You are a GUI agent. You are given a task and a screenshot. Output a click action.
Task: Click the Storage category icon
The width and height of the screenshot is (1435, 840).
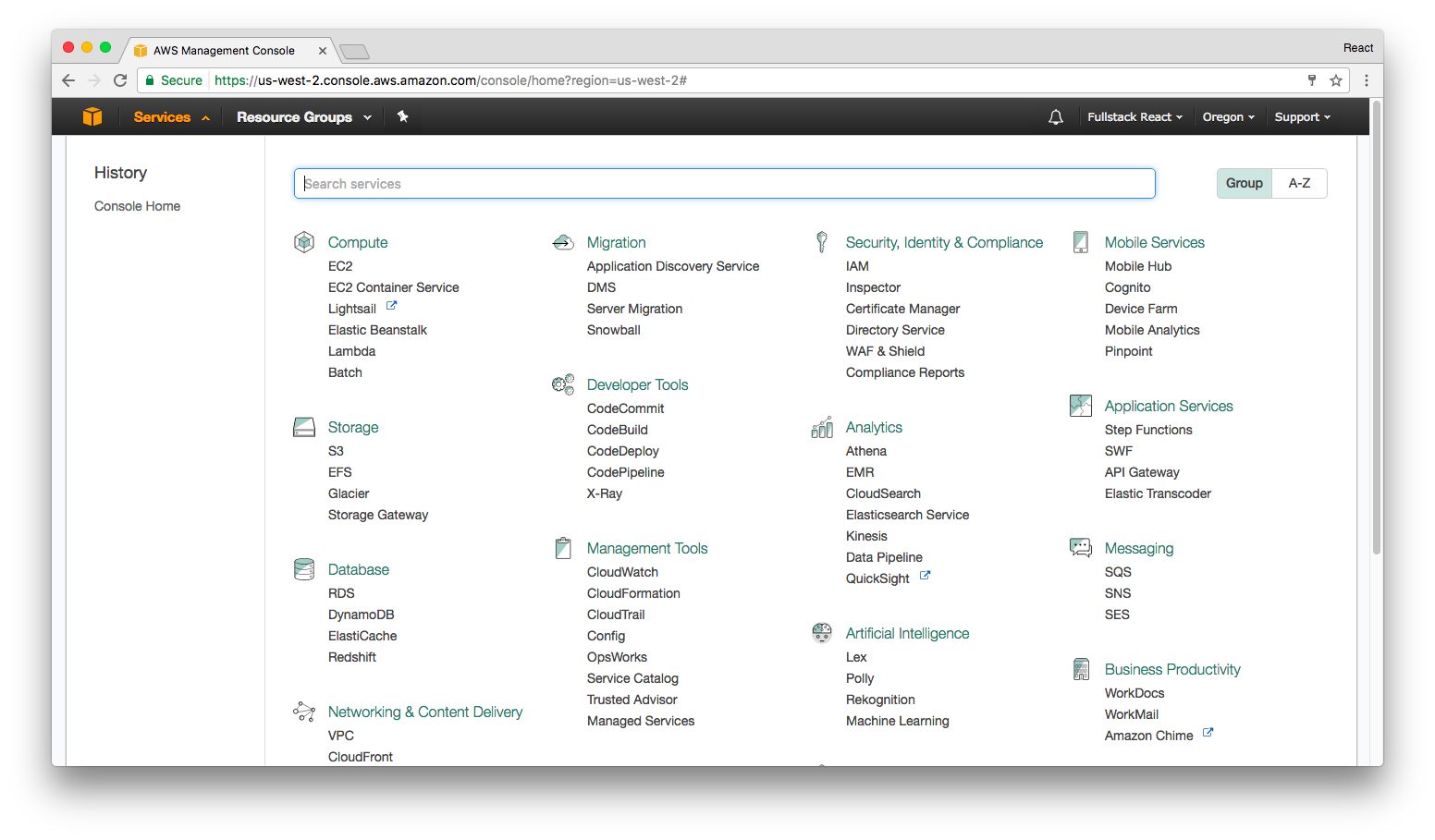(x=304, y=427)
